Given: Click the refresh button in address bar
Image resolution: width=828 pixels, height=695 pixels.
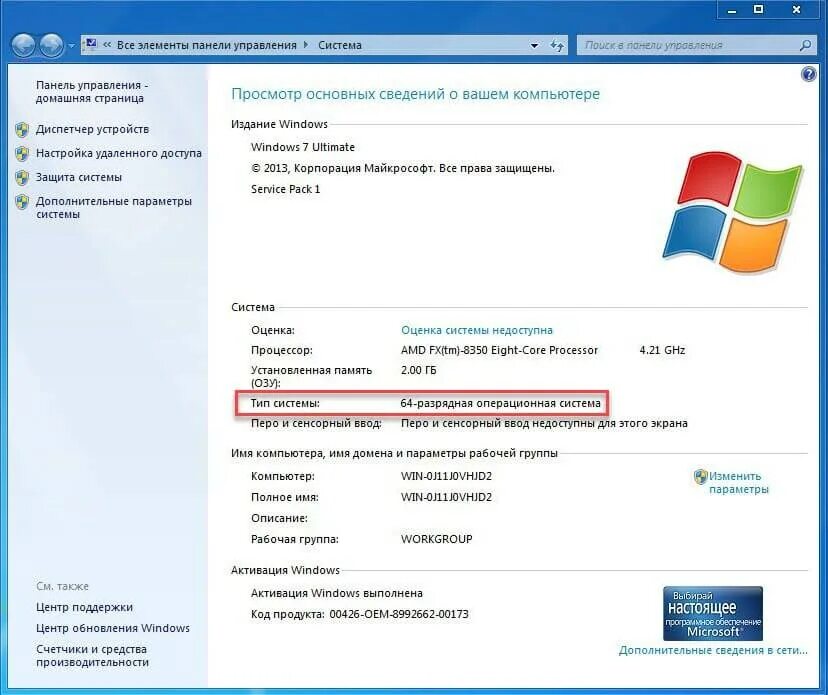Looking at the screenshot, I should (x=557, y=45).
